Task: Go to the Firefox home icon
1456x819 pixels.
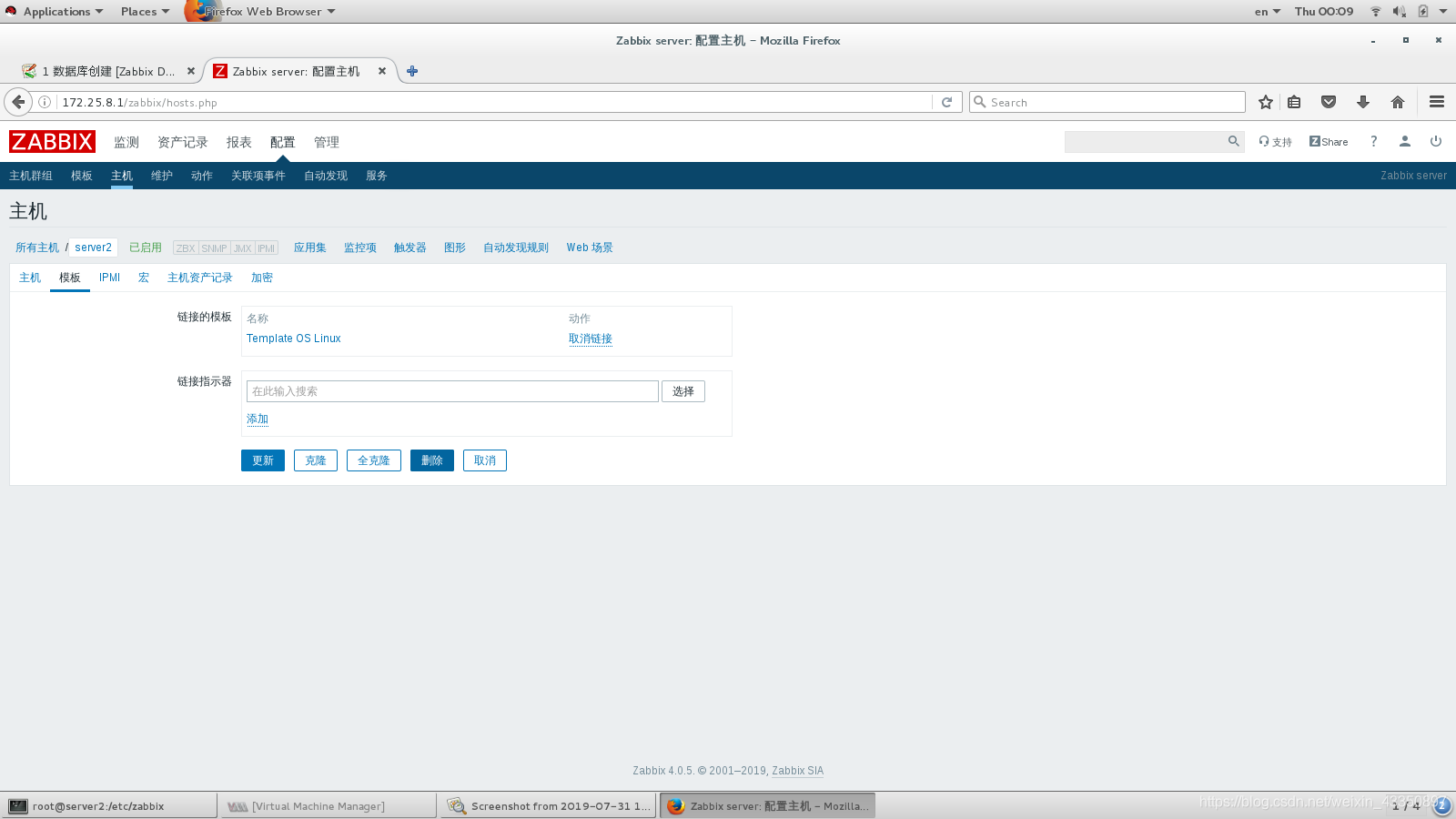Action: [x=1398, y=102]
